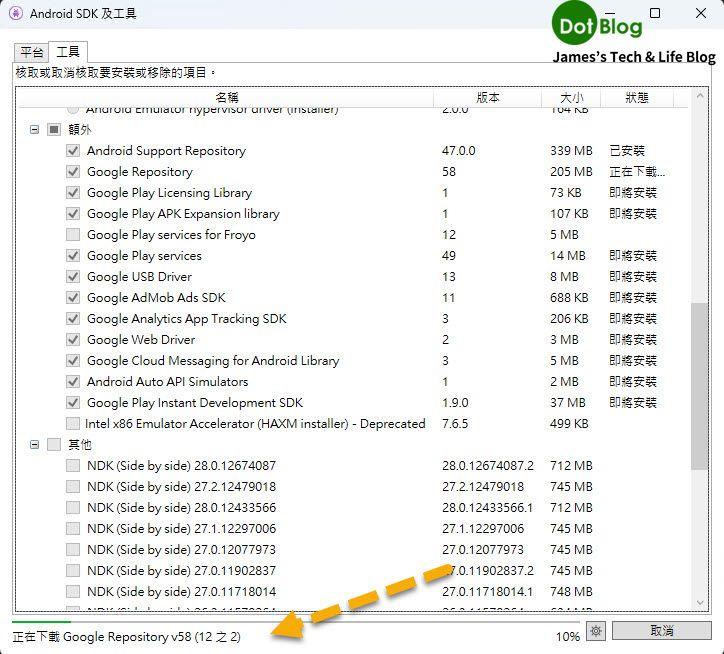Check NDK (Side by side) 28.0.12433566
Screen dimensions: 724x654
pos(73,508)
